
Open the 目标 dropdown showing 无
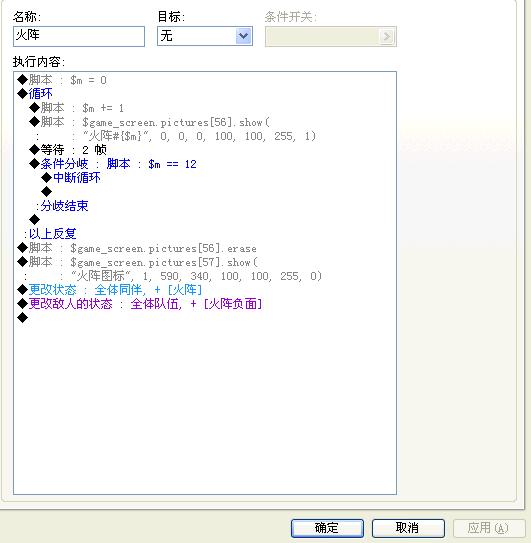coord(205,36)
